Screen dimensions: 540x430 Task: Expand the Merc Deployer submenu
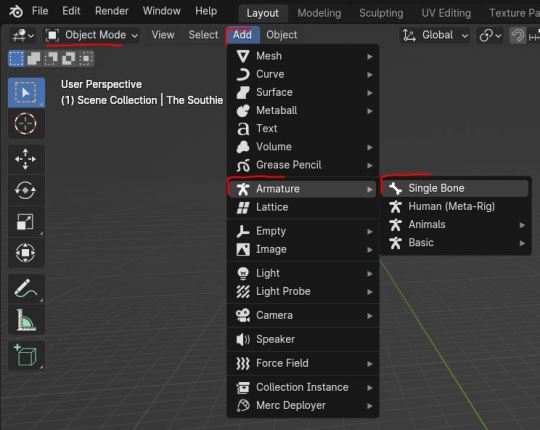(304, 406)
